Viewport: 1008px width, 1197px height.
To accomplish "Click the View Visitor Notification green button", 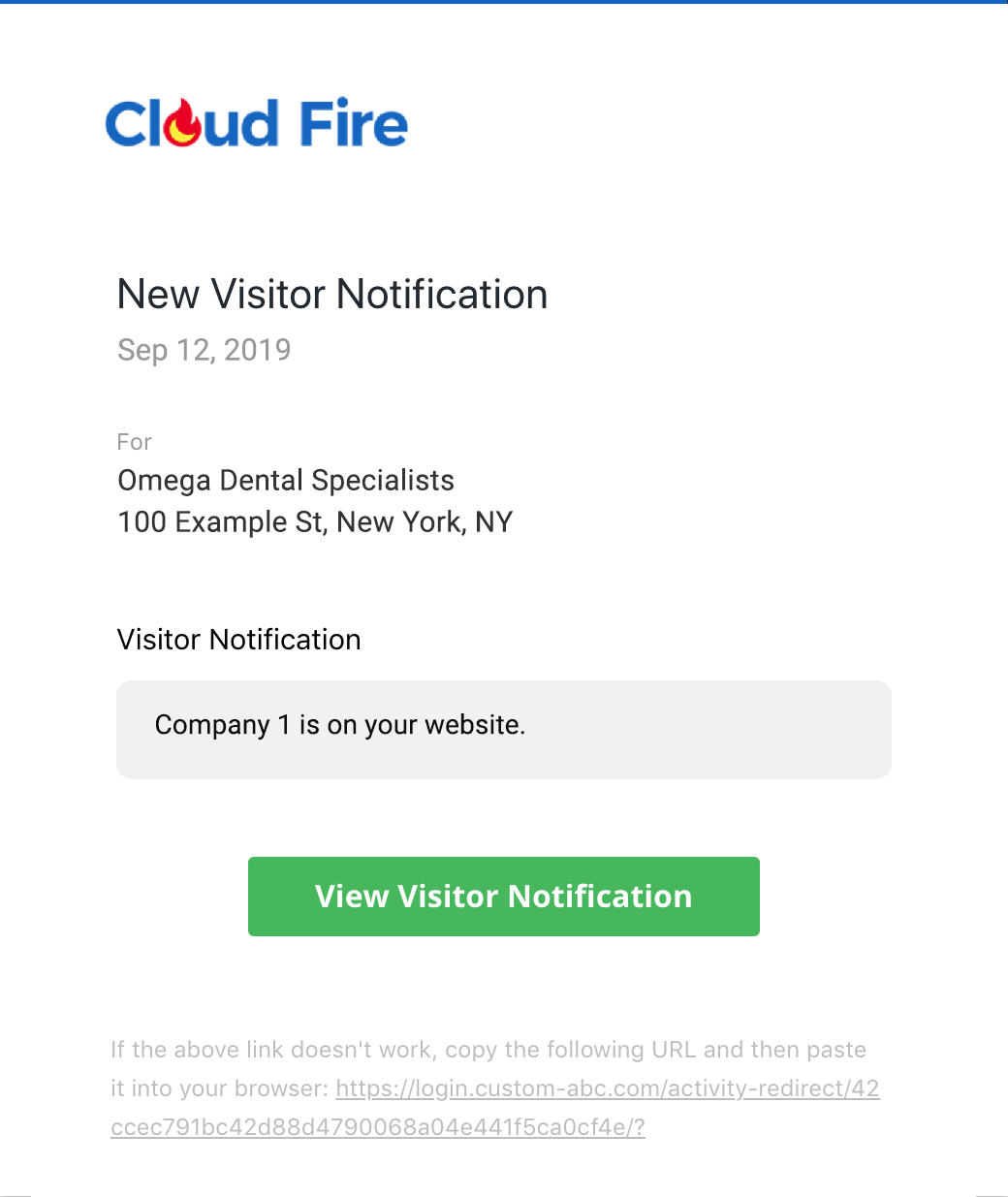I will click(x=504, y=897).
